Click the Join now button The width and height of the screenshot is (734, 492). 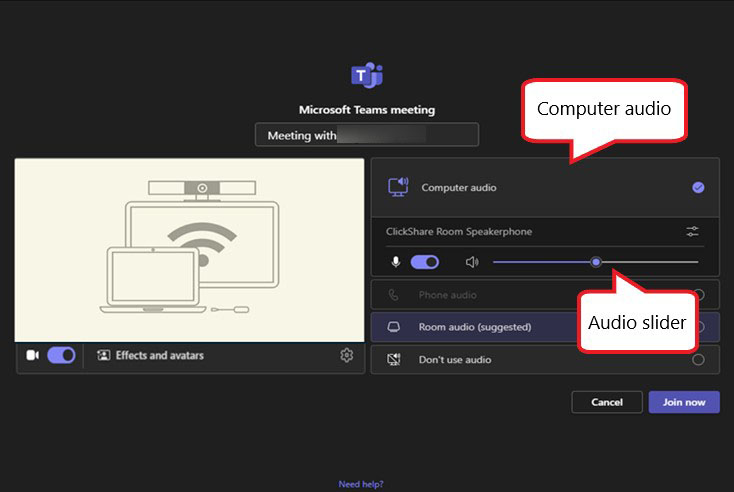click(684, 402)
